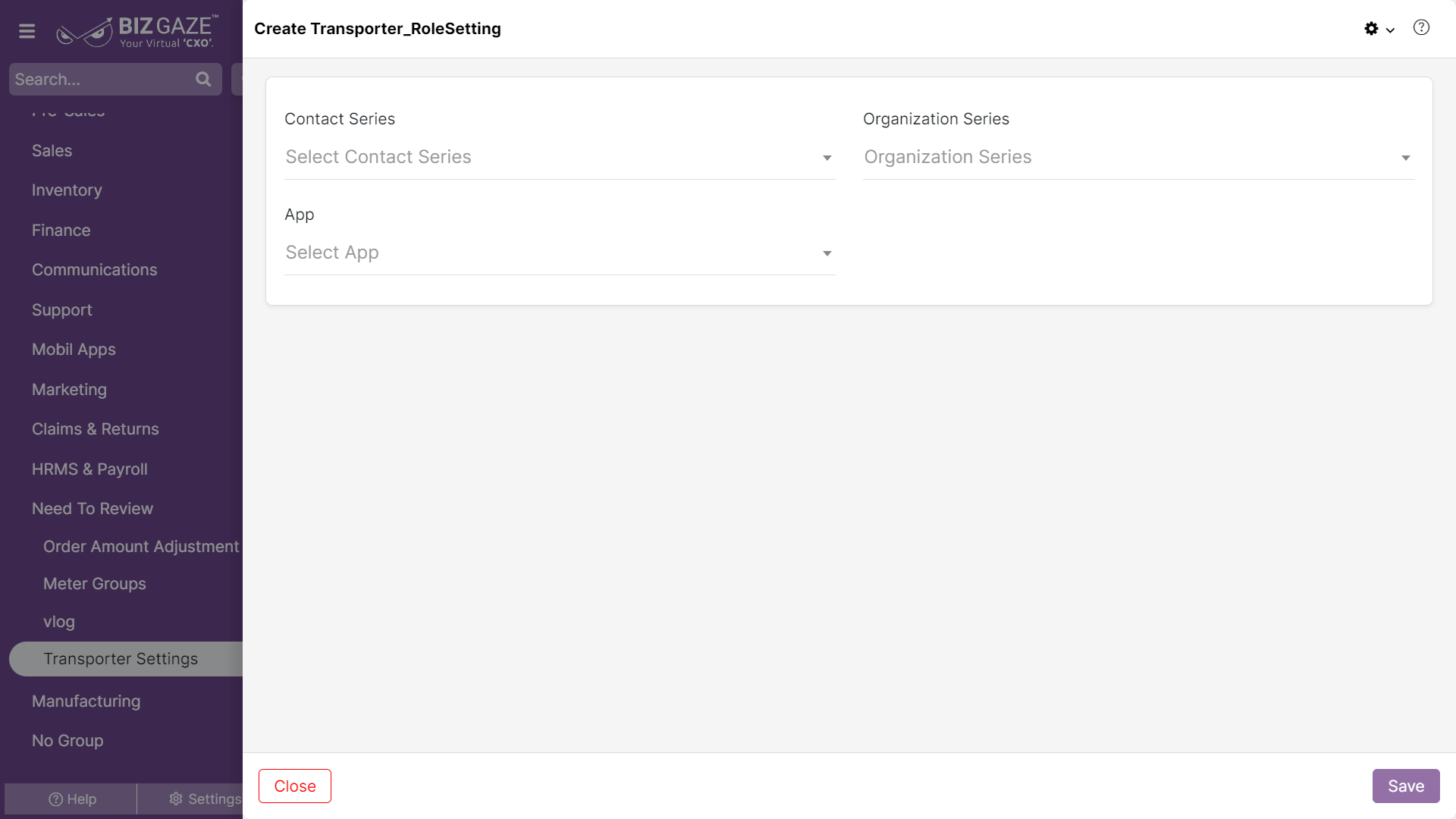Open the help question-mark icon

coord(1421,28)
